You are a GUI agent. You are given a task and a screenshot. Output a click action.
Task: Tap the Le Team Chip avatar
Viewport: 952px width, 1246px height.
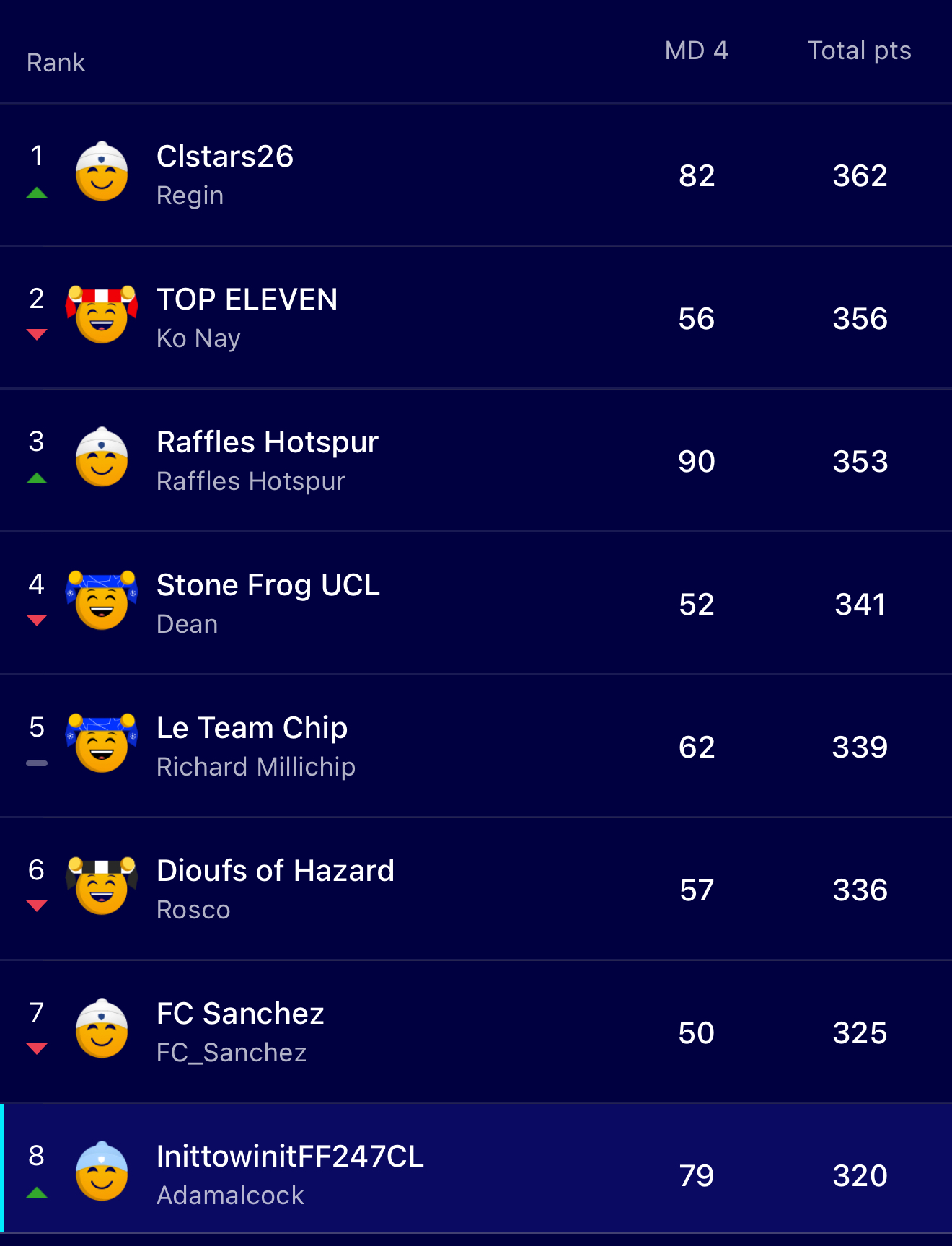pos(102,743)
